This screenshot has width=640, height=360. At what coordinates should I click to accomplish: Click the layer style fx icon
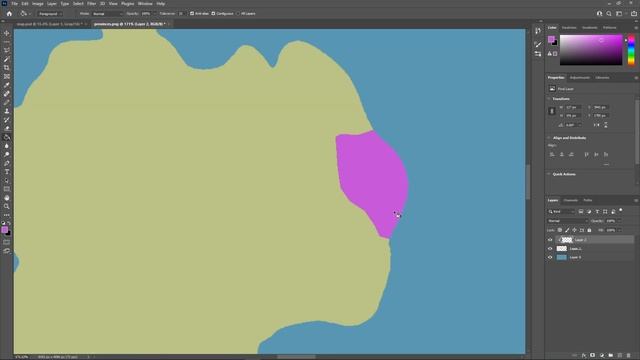[584, 356]
